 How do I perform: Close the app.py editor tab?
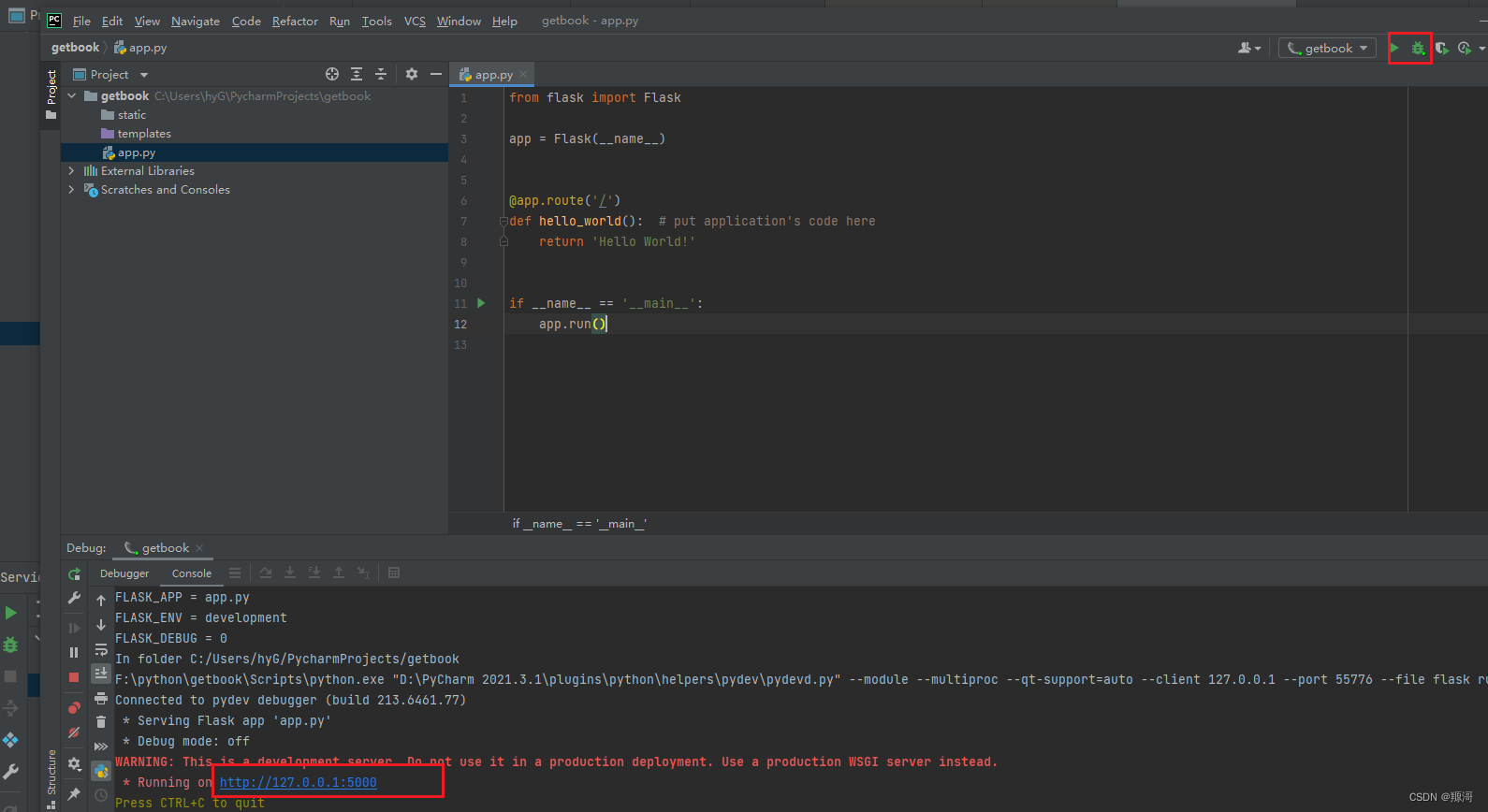point(523,75)
